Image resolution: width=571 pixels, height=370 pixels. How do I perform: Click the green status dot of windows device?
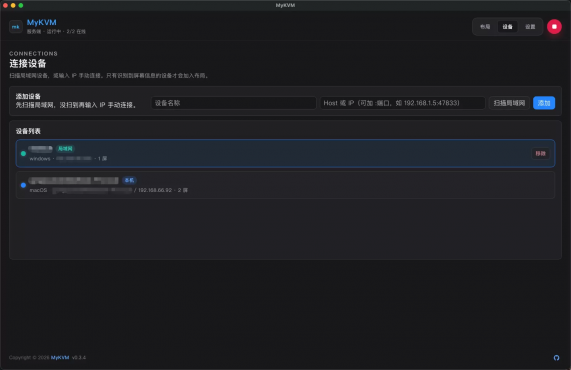[x=23, y=153]
